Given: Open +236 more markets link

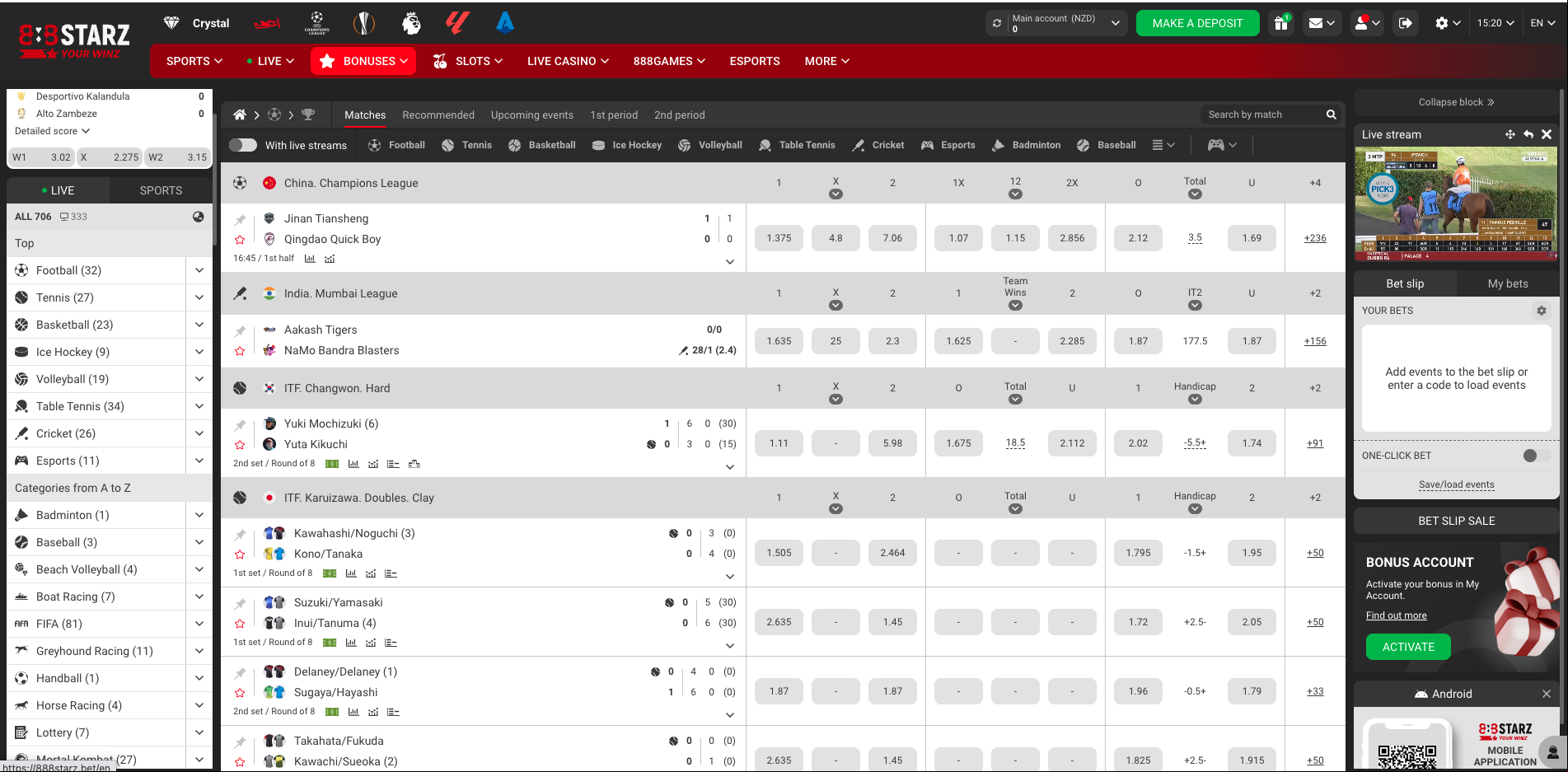Looking at the screenshot, I should click(1315, 238).
